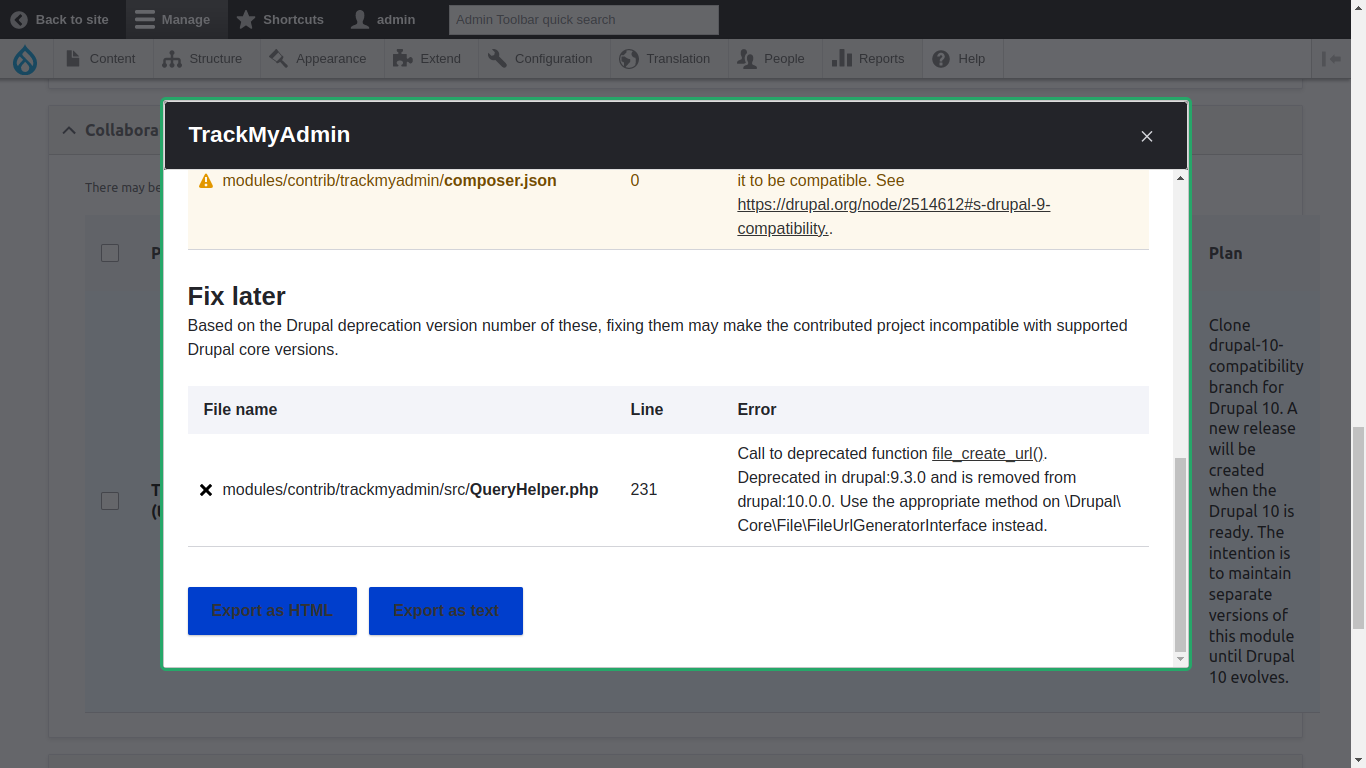The width and height of the screenshot is (1366, 768).
Task: Click the Content page icon
Action: (x=73, y=59)
